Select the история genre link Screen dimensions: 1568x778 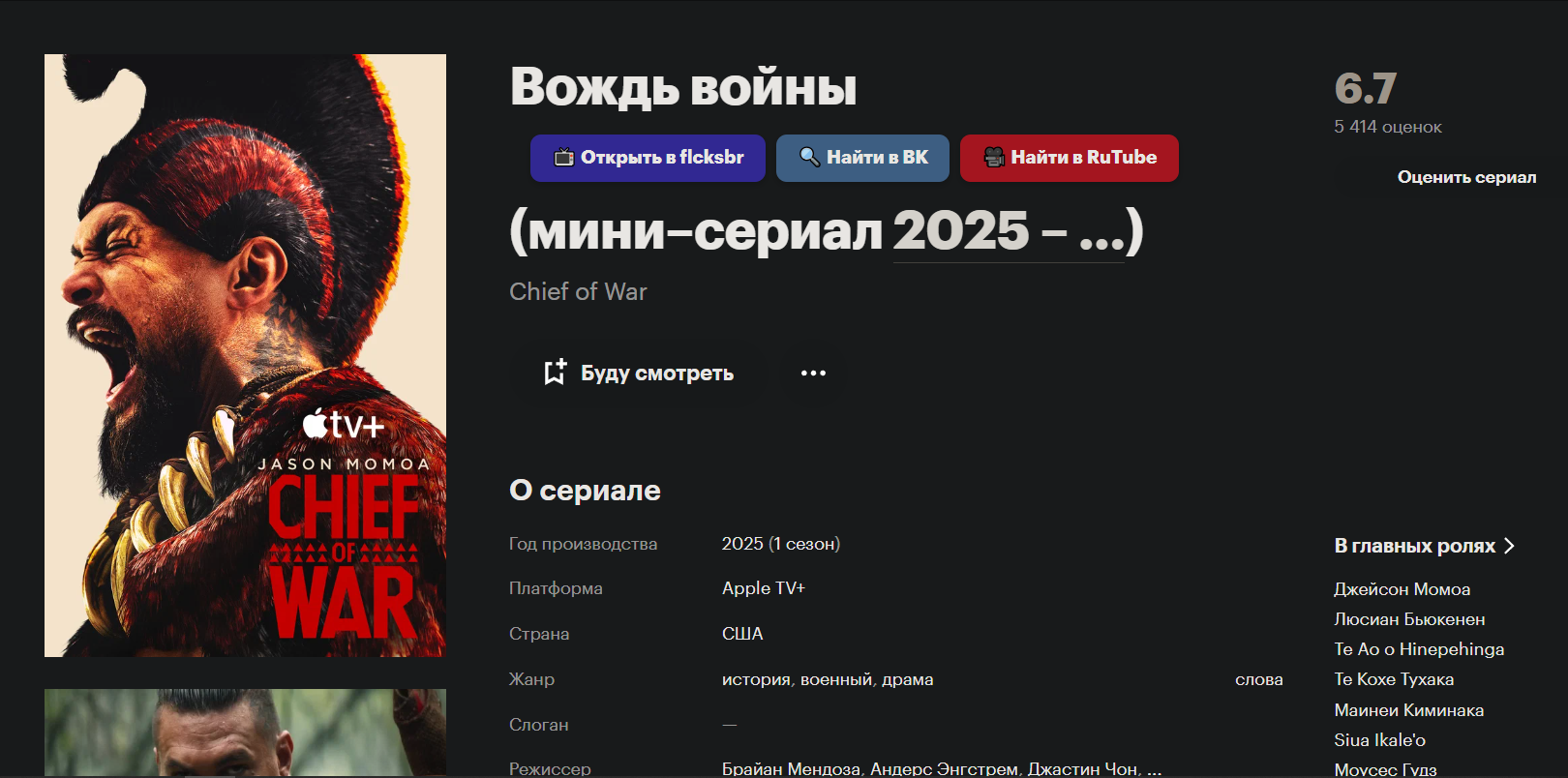[x=756, y=679]
